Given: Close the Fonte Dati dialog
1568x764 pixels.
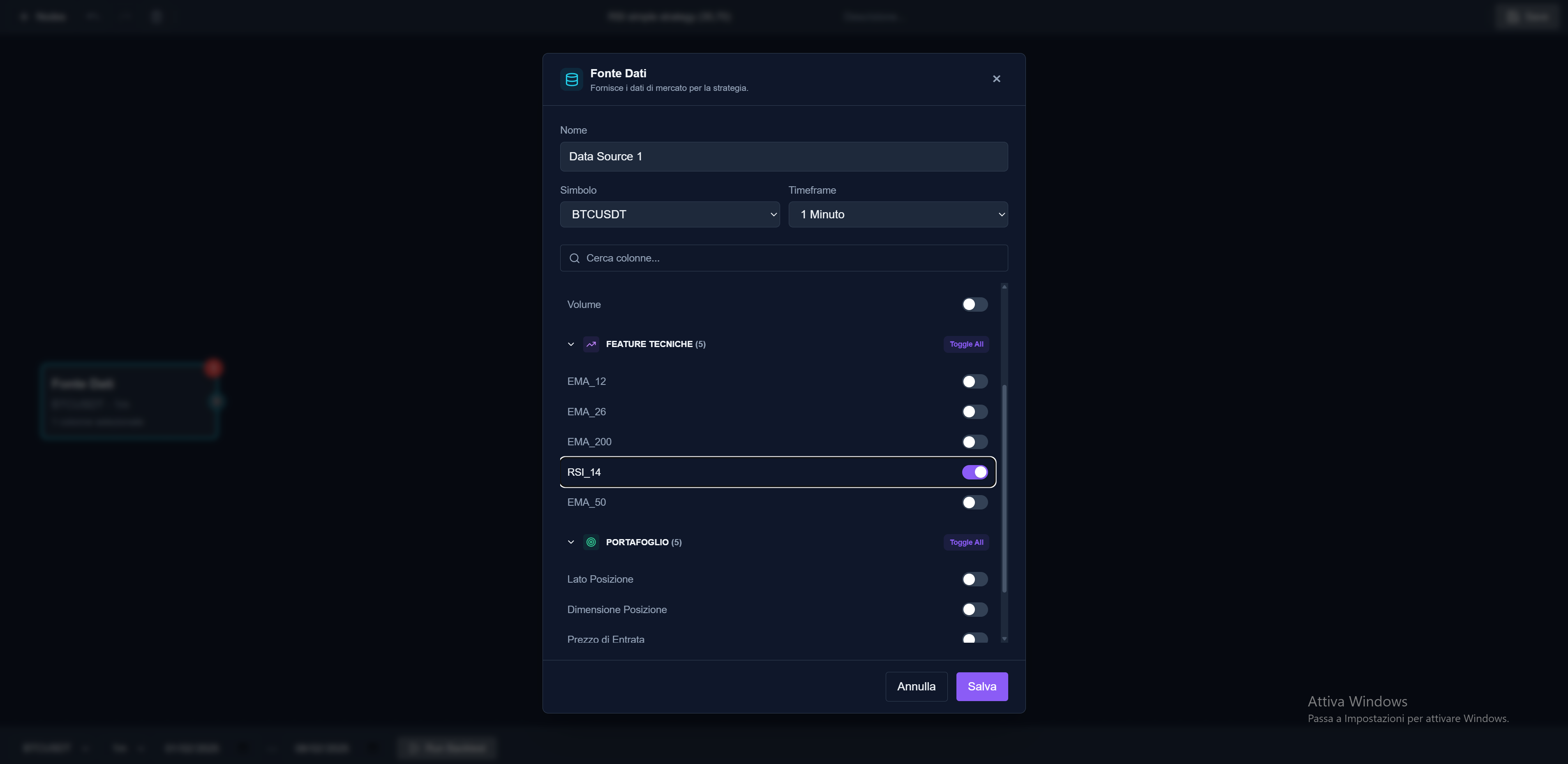Looking at the screenshot, I should pyautogui.click(x=996, y=79).
